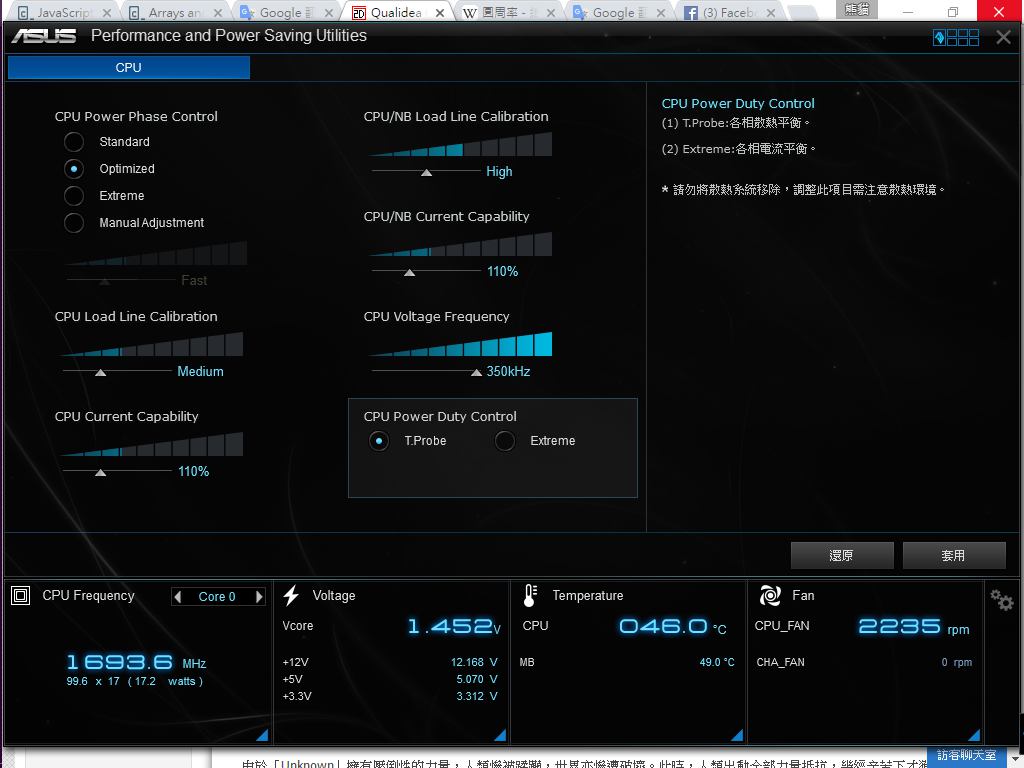Click the Fan icon in monitor bar
This screenshot has height=768, width=1024.
pos(770,596)
